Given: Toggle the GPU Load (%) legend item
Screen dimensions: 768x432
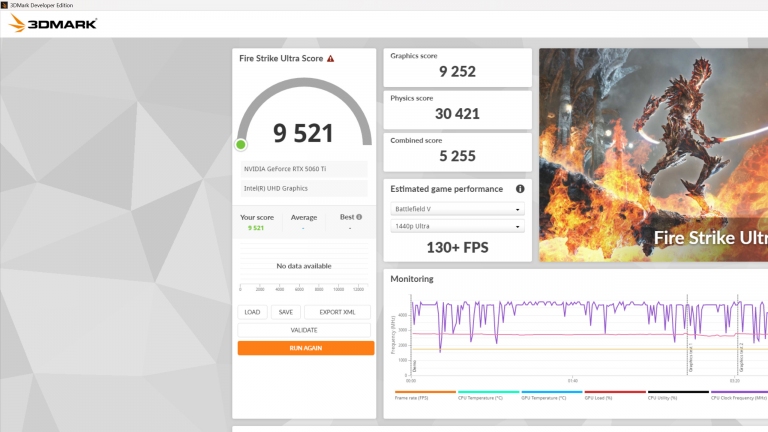Looking at the screenshot, I should tap(615, 395).
